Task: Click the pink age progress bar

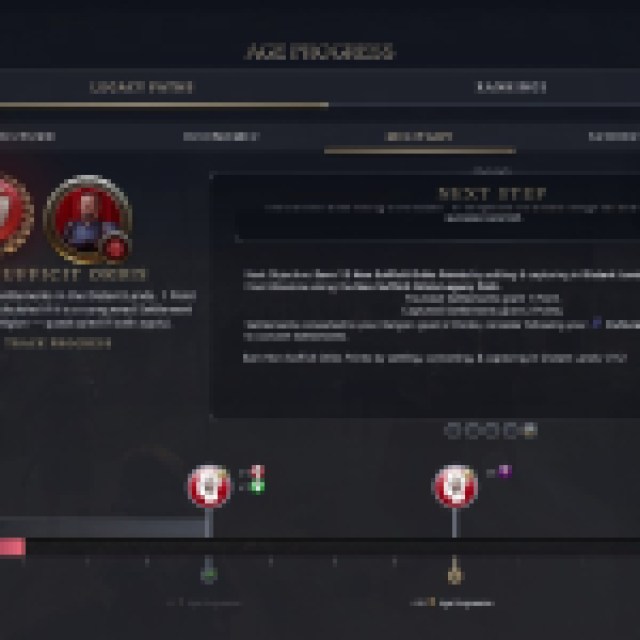Action: pyautogui.click(x=12, y=547)
